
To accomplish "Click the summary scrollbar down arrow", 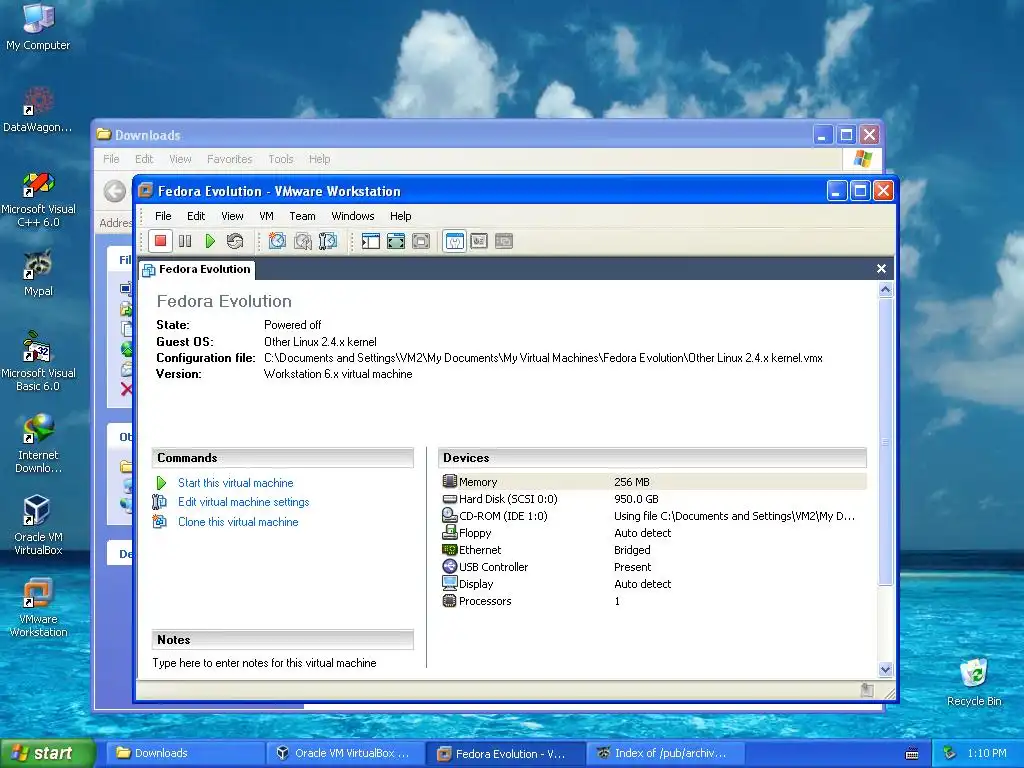I will (886, 669).
